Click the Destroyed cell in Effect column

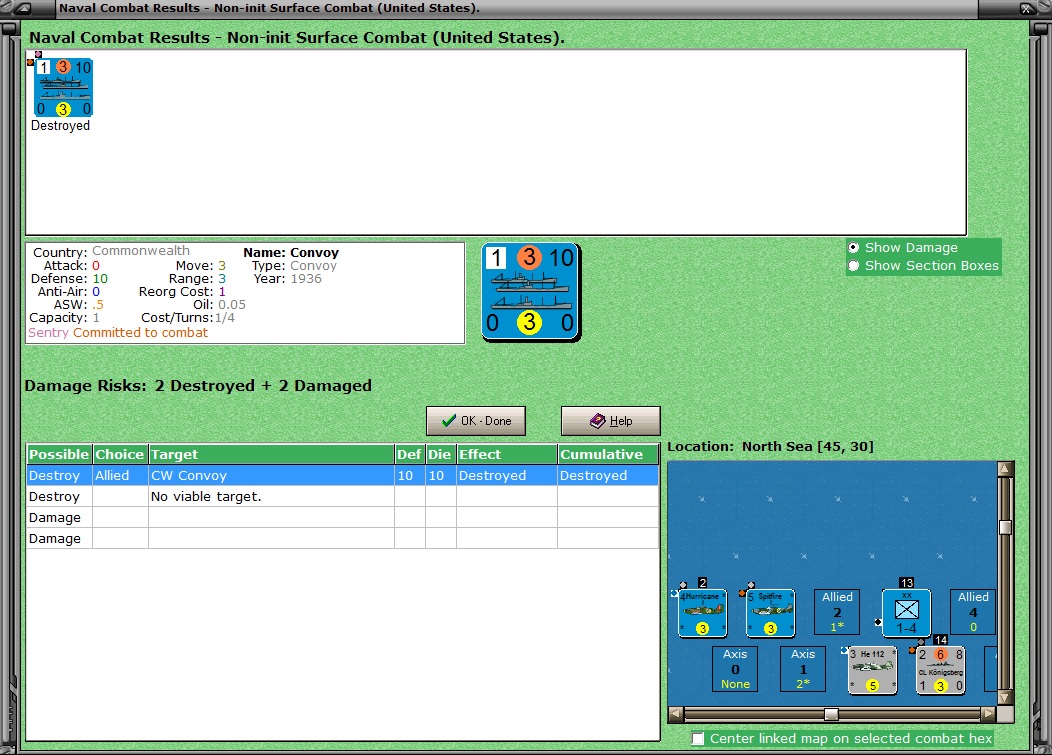(x=507, y=475)
